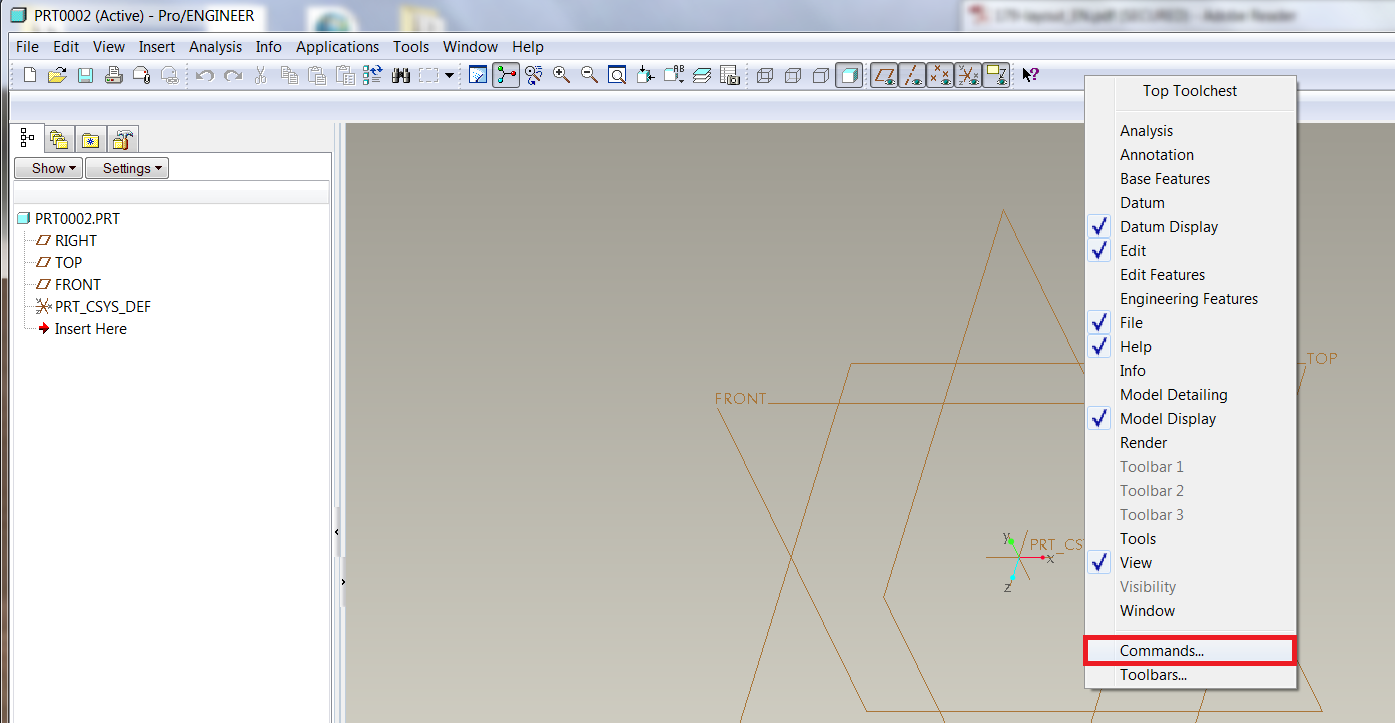The width and height of the screenshot is (1395, 723).
Task: Open the selection box dropdown arrow
Action: point(449,75)
